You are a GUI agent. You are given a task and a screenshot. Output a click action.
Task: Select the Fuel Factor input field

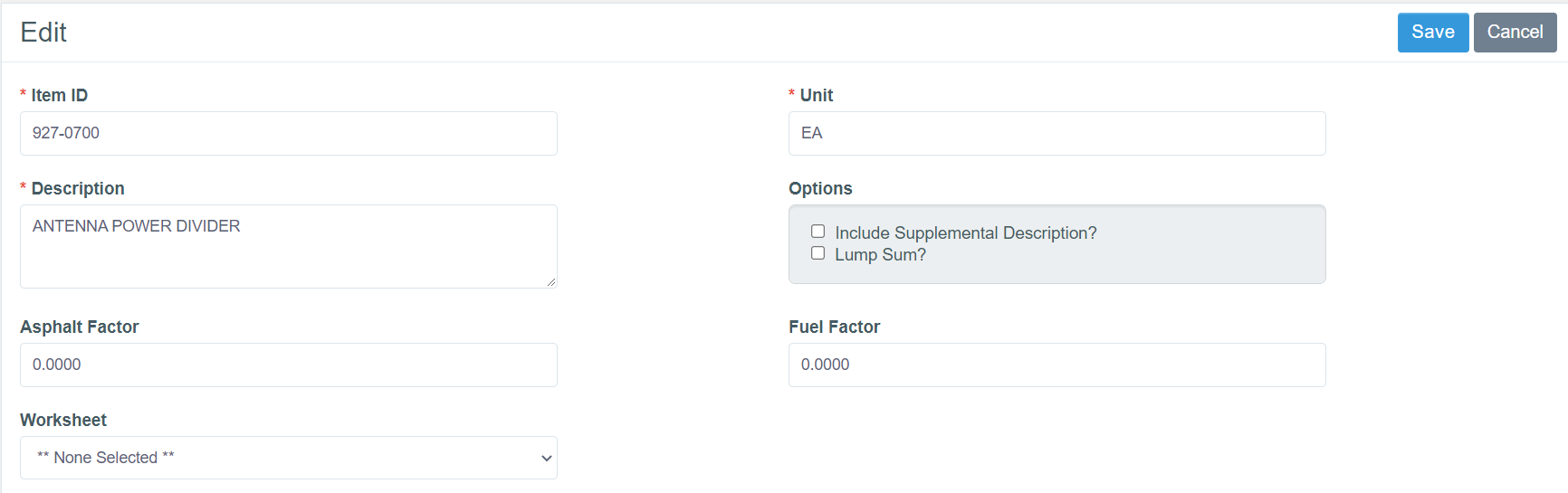[x=1056, y=365]
